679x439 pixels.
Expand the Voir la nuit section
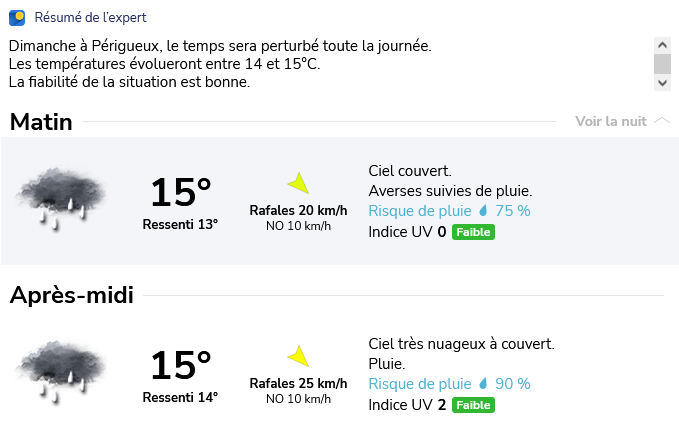click(610, 122)
